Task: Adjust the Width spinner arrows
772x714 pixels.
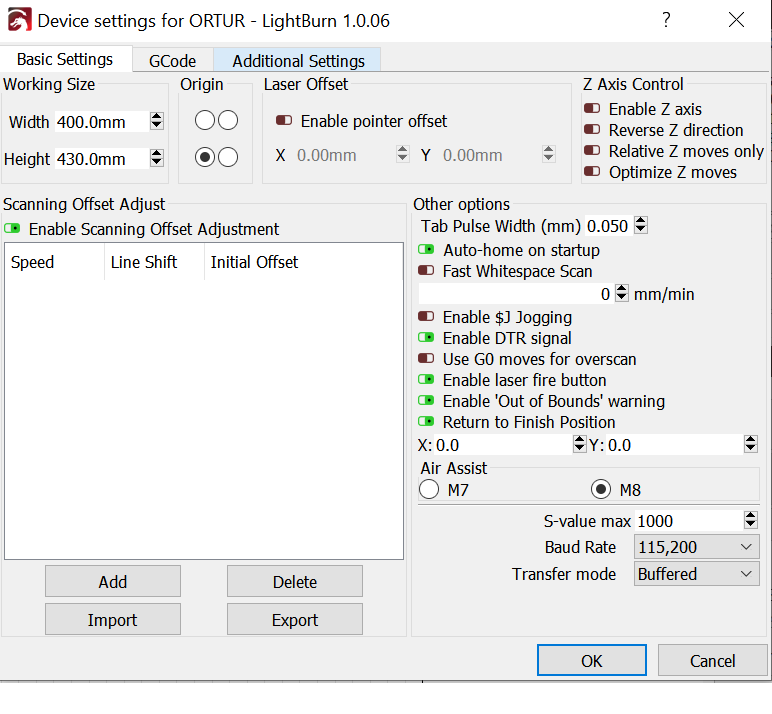Action: point(157,121)
